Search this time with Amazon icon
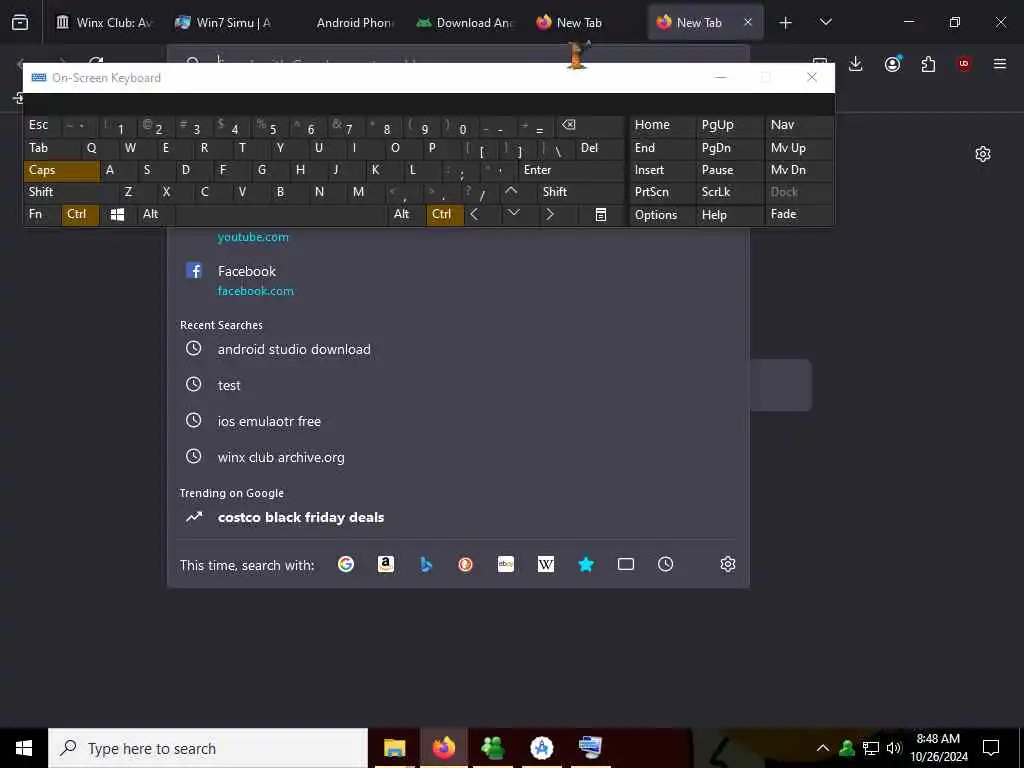The width and height of the screenshot is (1024, 768). tap(386, 564)
